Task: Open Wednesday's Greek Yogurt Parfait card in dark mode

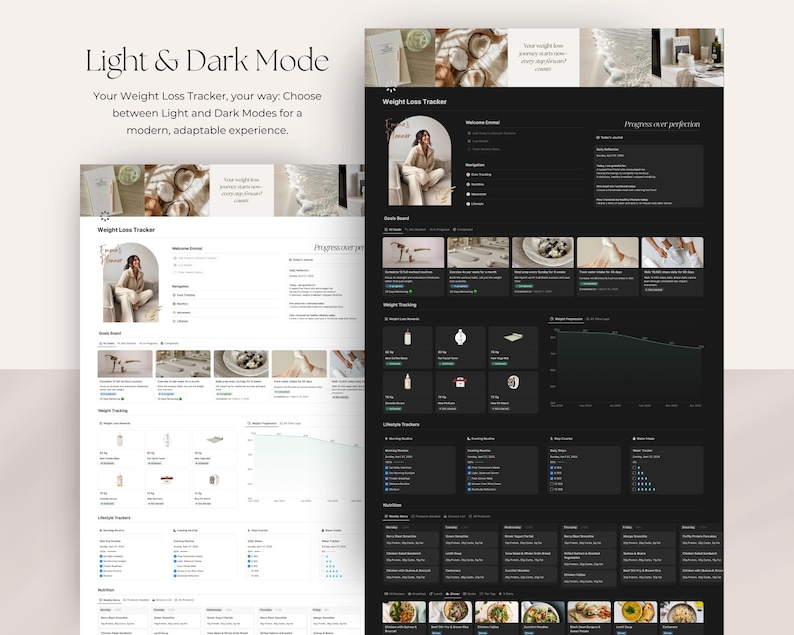Action: coord(531,539)
